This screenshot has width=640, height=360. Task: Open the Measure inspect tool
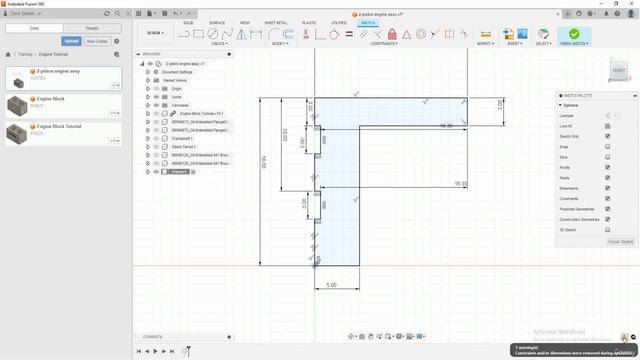pyautogui.click(x=486, y=34)
